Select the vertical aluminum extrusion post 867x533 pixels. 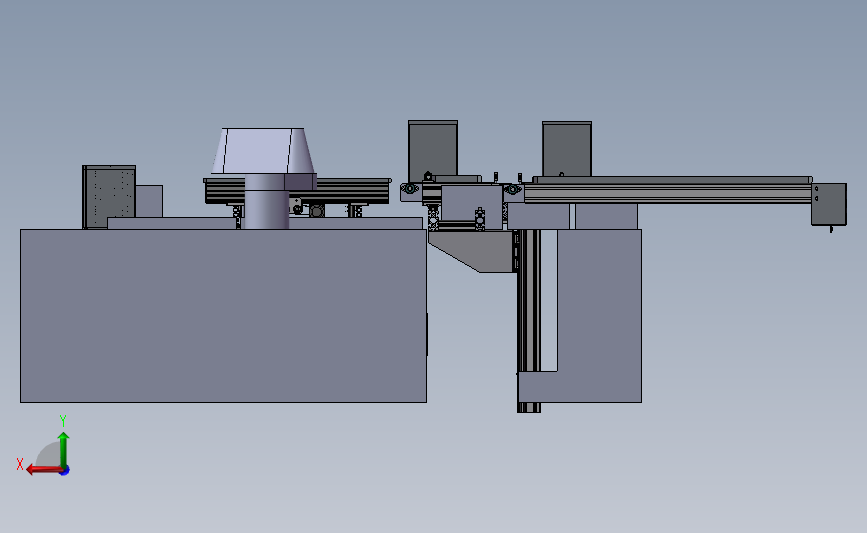(x=529, y=321)
